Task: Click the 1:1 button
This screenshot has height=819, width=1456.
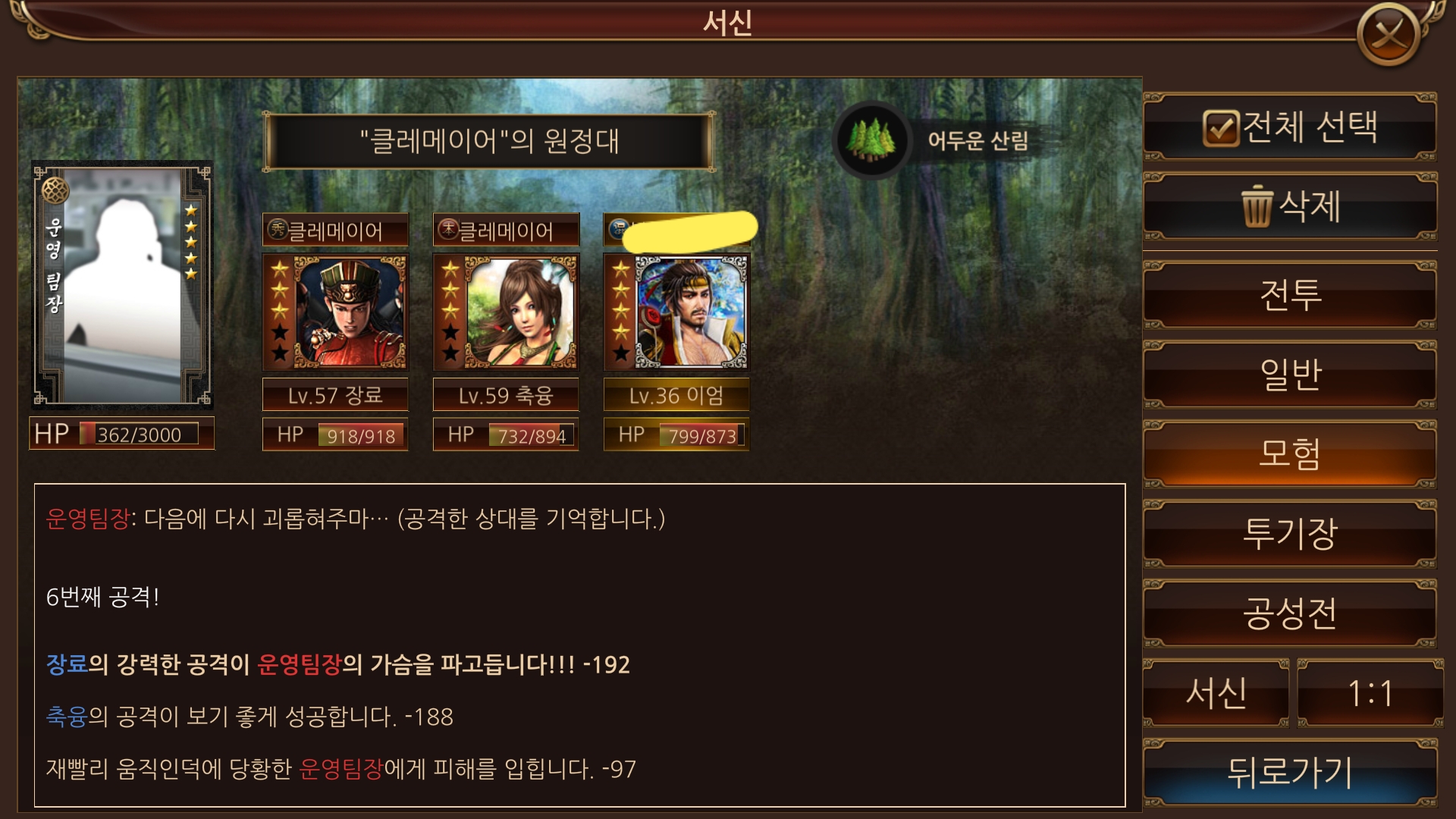Action: (1370, 693)
